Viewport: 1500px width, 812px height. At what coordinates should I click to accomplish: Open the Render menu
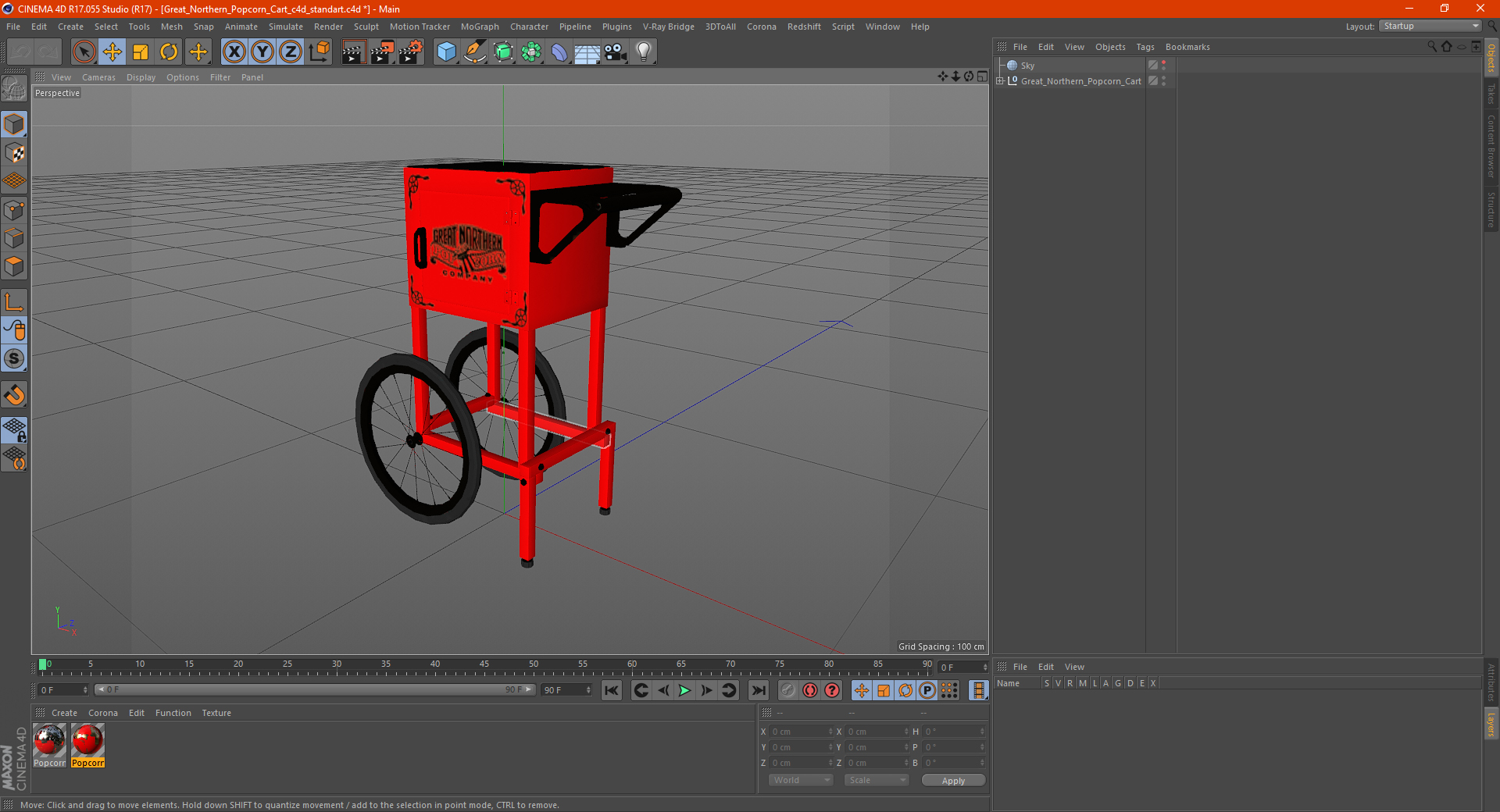tap(328, 27)
